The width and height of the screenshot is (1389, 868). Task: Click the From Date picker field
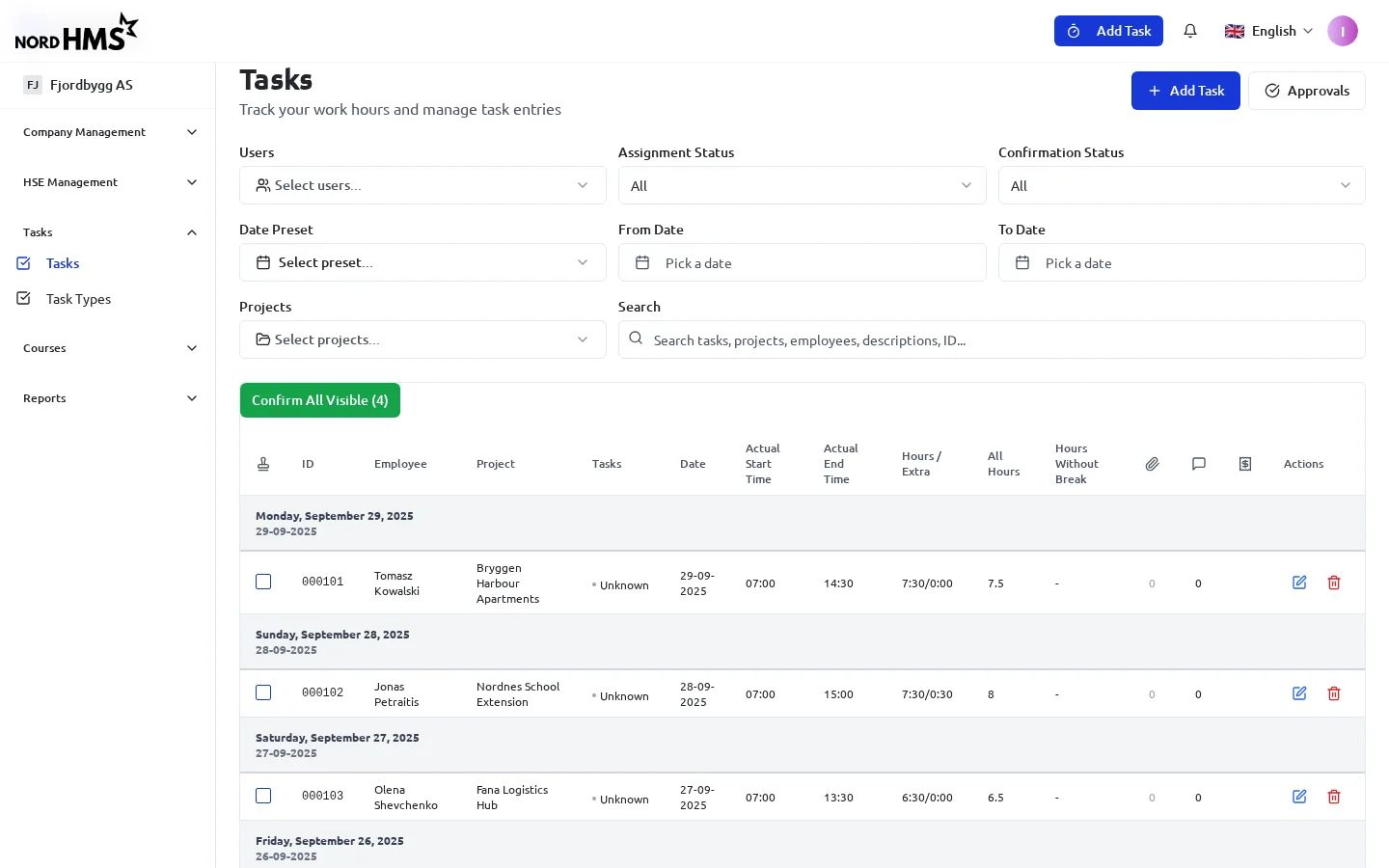coord(802,262)
